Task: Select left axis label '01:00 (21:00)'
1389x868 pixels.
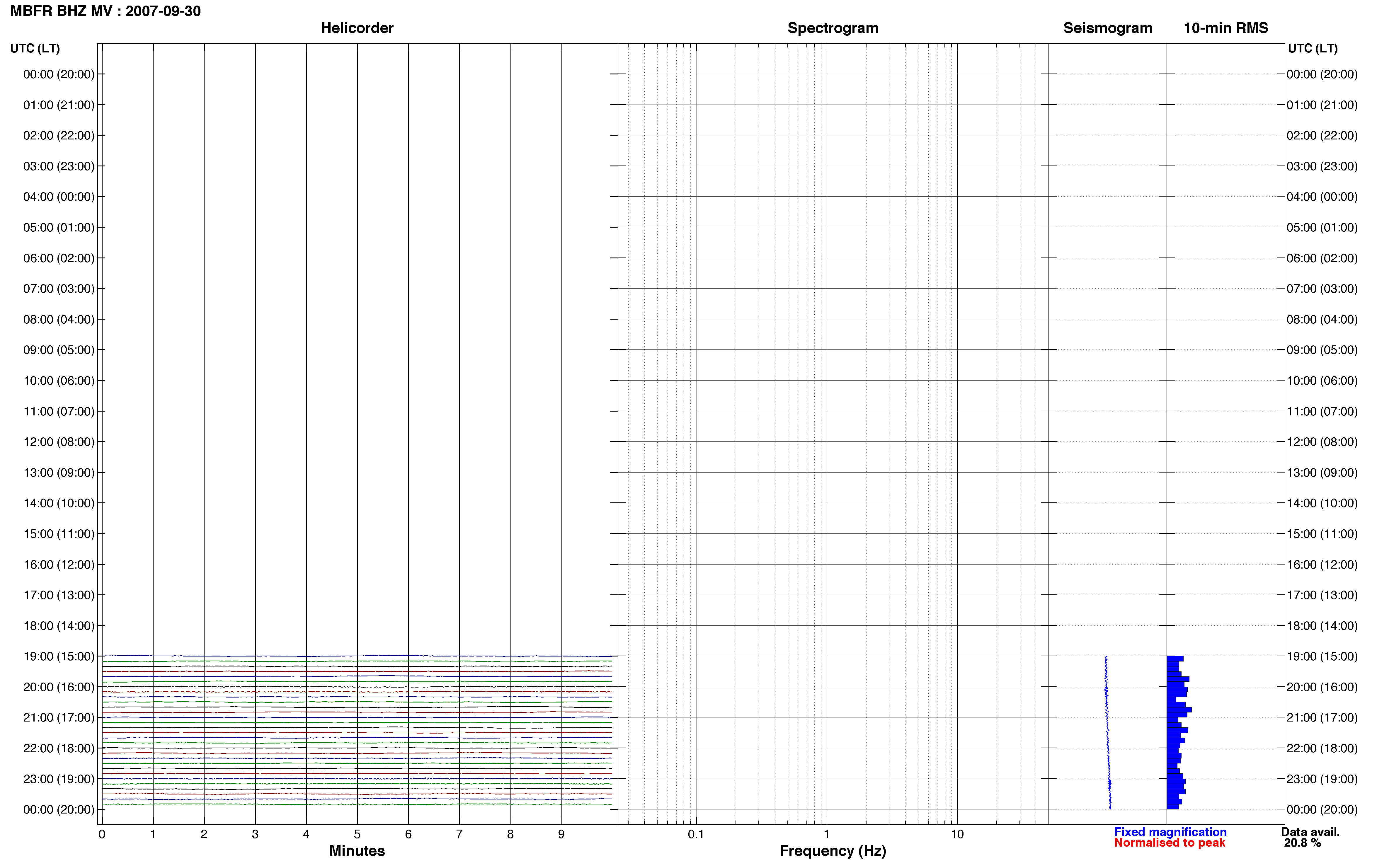Action: 59,105
